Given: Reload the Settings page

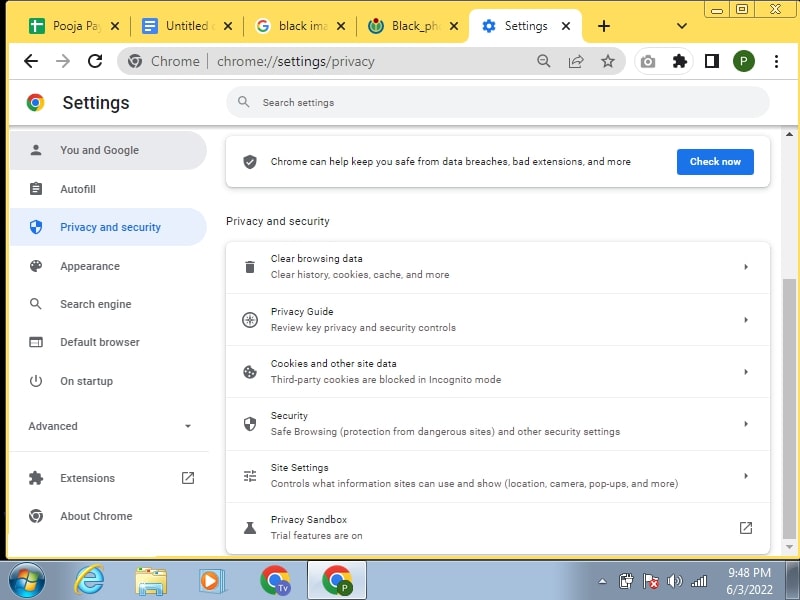Looking at the screenshot, I should pos(95,61).
